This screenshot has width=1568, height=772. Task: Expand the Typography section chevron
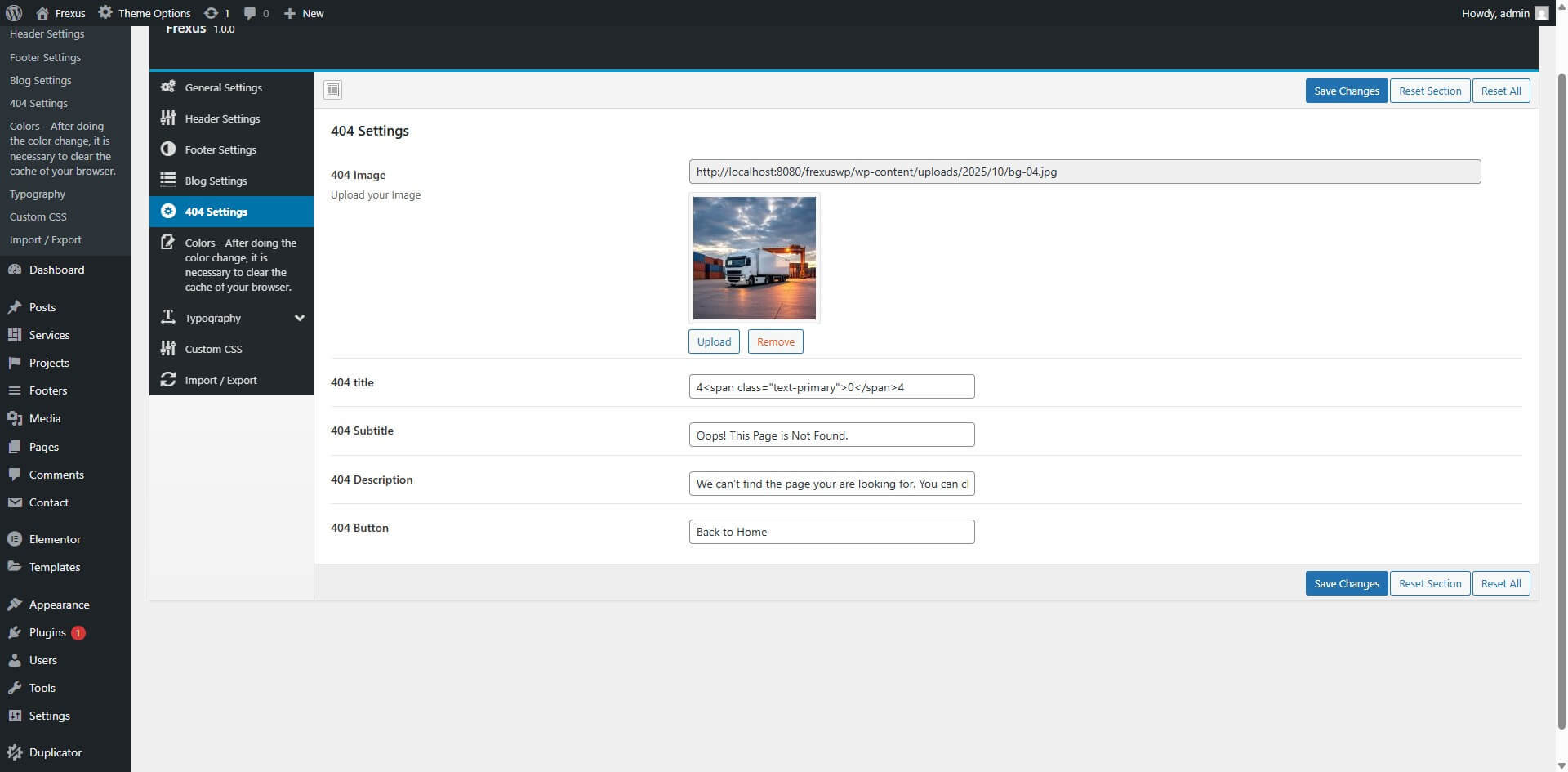(300, 318)
